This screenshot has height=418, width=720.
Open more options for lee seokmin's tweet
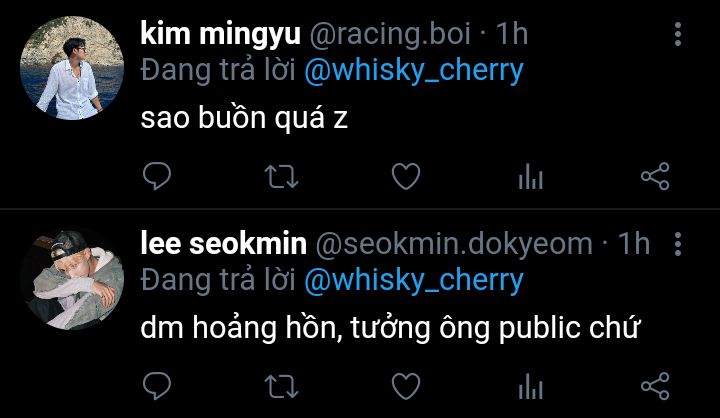pos(678,244)
